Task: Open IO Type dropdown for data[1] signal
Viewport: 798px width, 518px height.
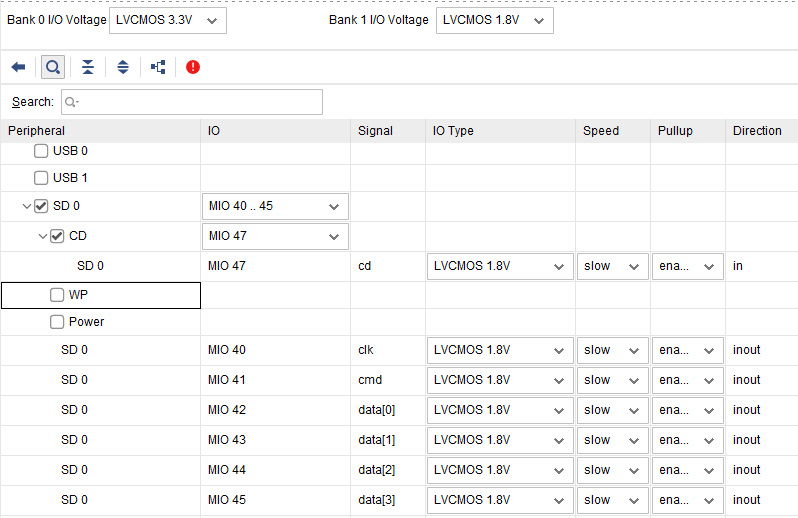Action: 500,441
